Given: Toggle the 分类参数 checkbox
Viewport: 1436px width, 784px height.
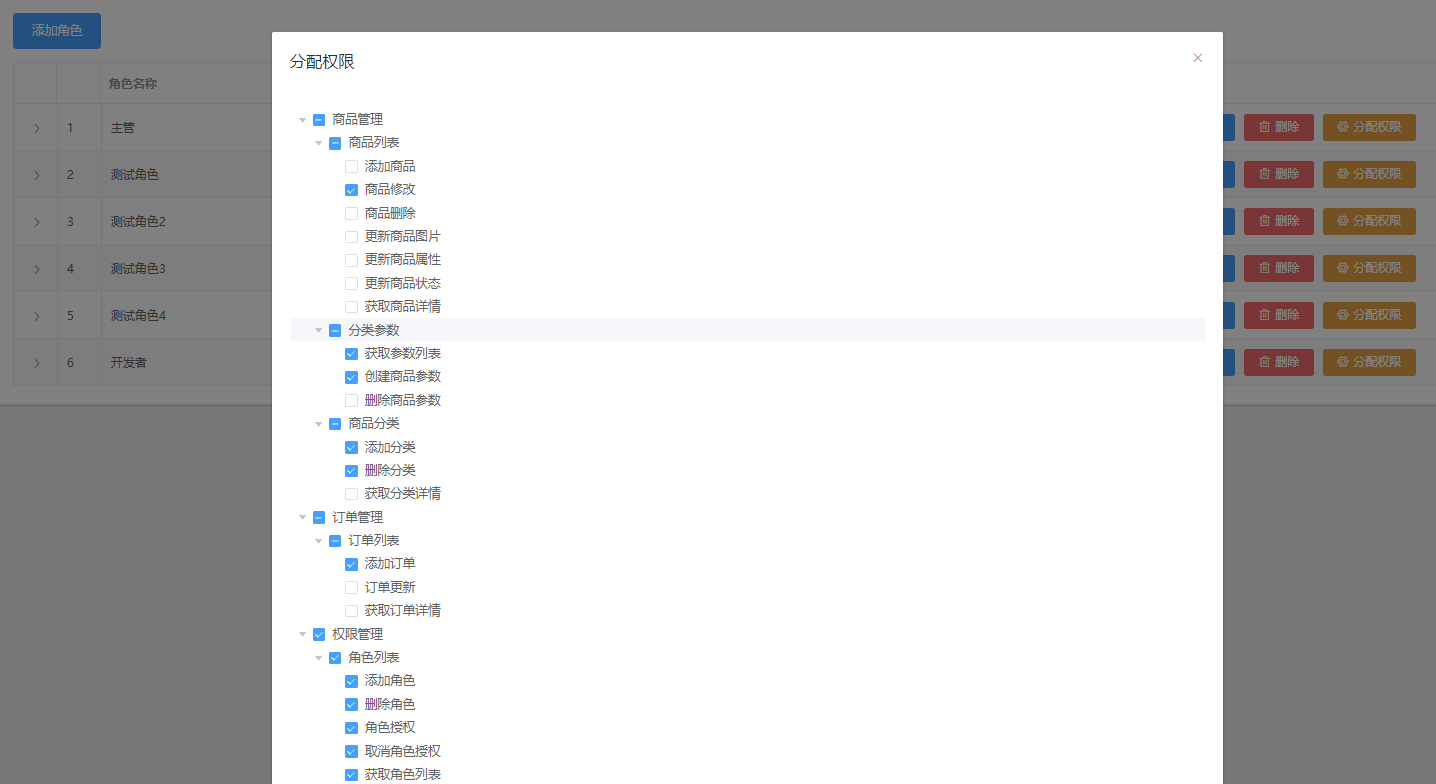Looking at the screenshot, I should pyautogui.click(x=335, y=330).
